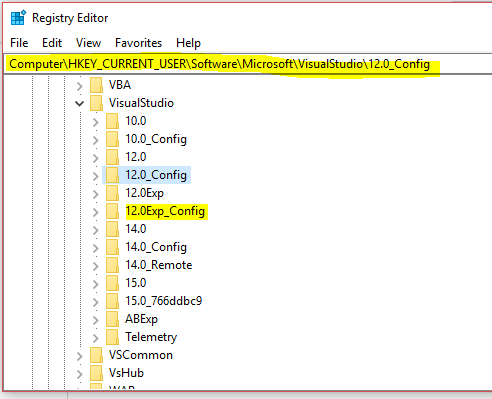Select the VisualStudio key label
Screen dimensions: 492x399
click(x=141, y=103)
